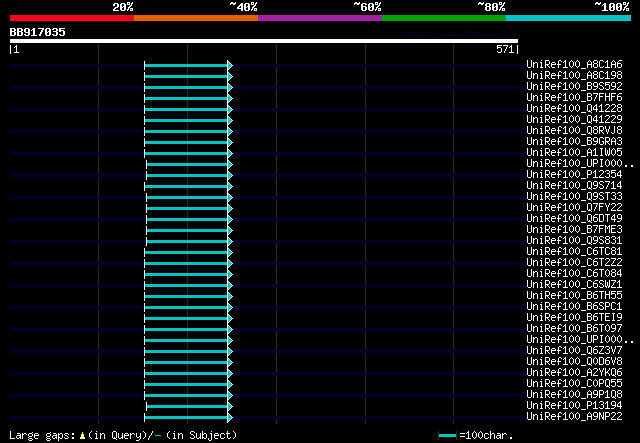This screenshot has width=640, height=443.
Task: Select the UniRef100_Q41228 subject name
Action: pyautogui.click(x=574, y=109)
